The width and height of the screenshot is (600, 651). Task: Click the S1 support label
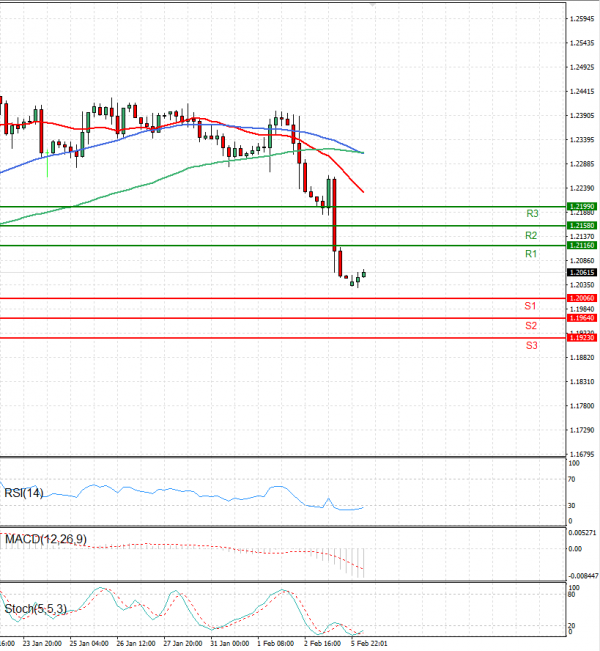[530, 306]
